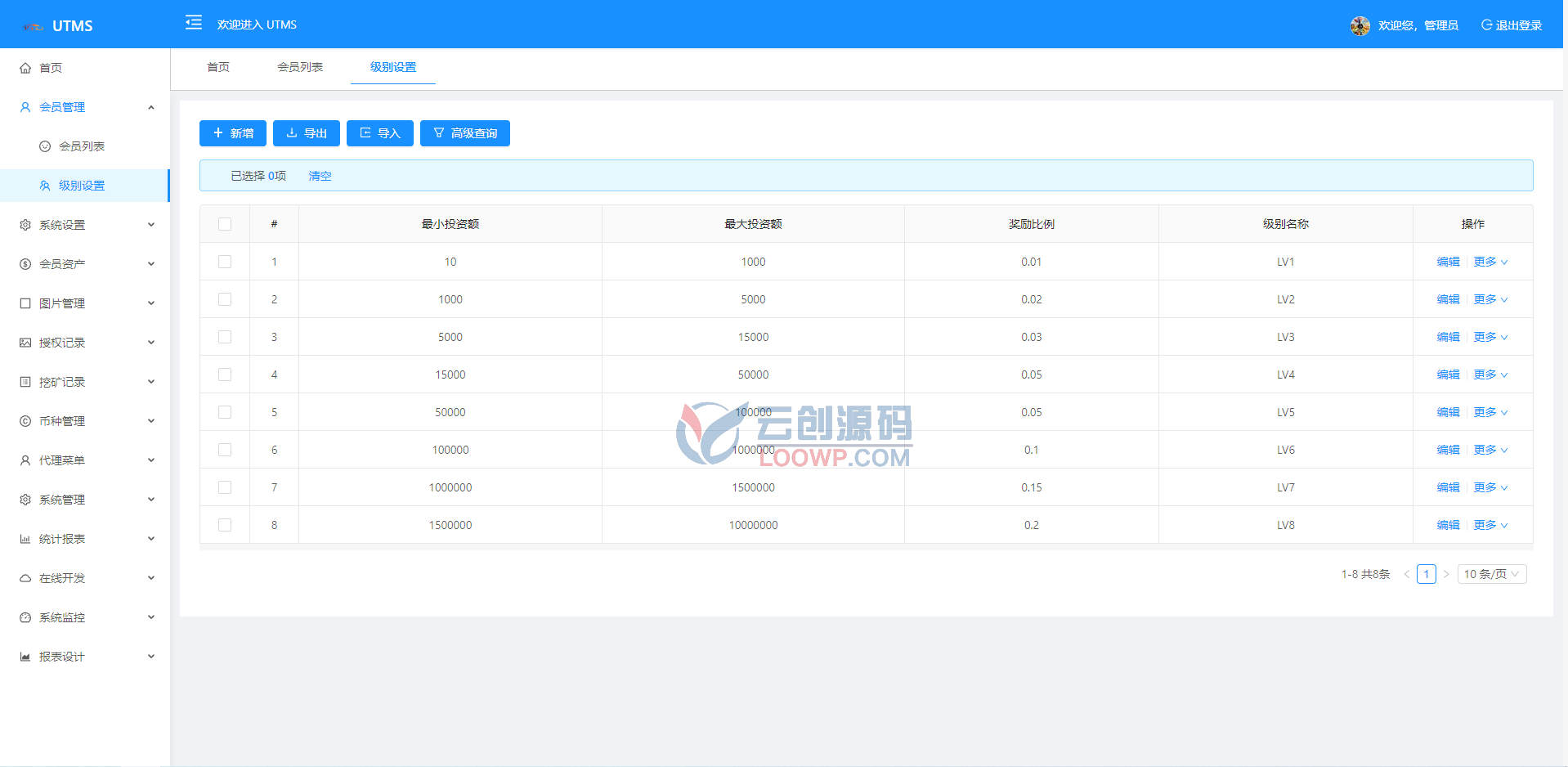This screenshot has height=767, width=1568.
Task: Click the 清空 clear selection link
Action: 320,176
